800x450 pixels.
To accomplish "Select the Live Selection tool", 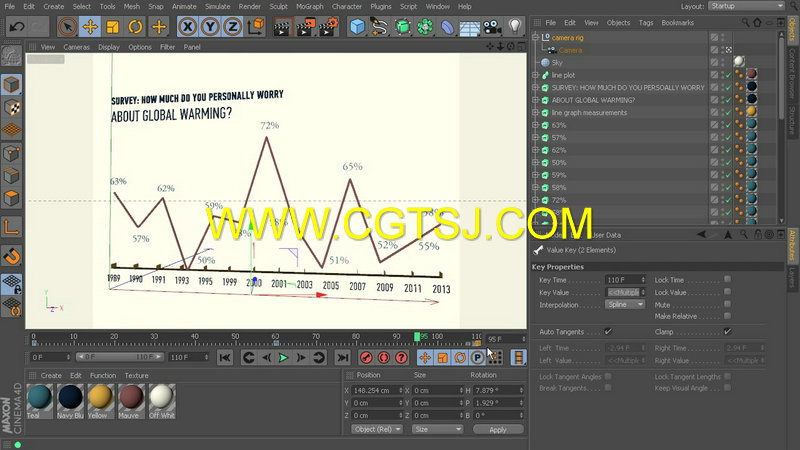I will (x=67, y=26).
